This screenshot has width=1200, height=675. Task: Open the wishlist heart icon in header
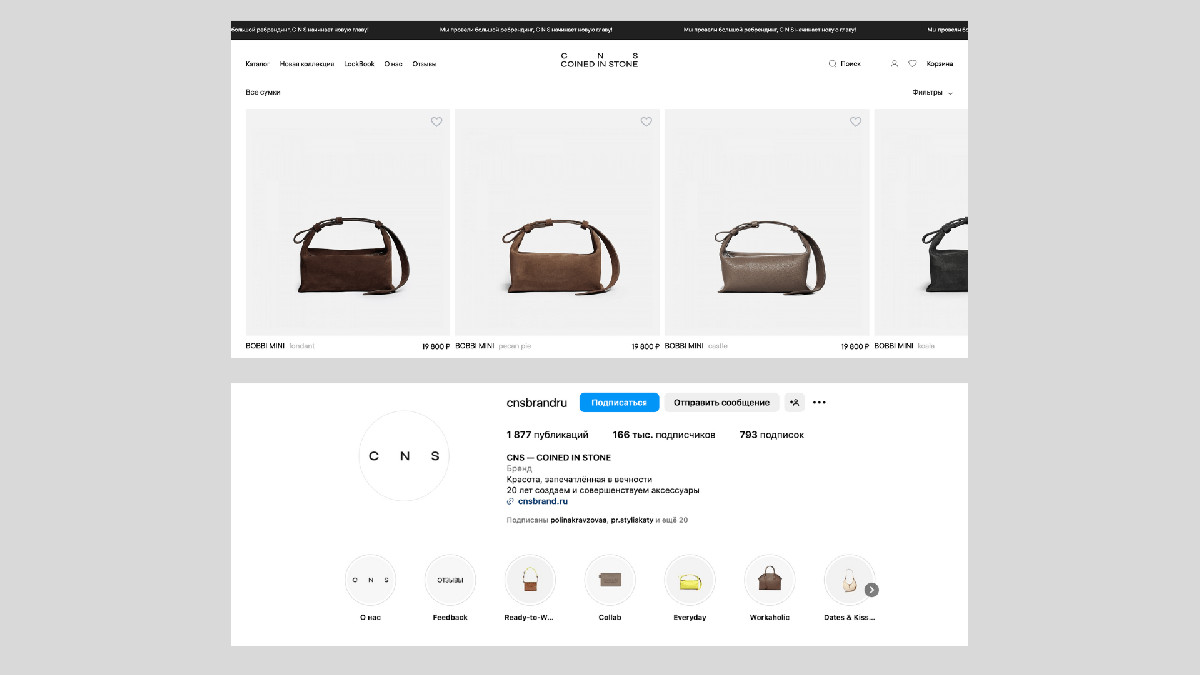pos(912,64)
